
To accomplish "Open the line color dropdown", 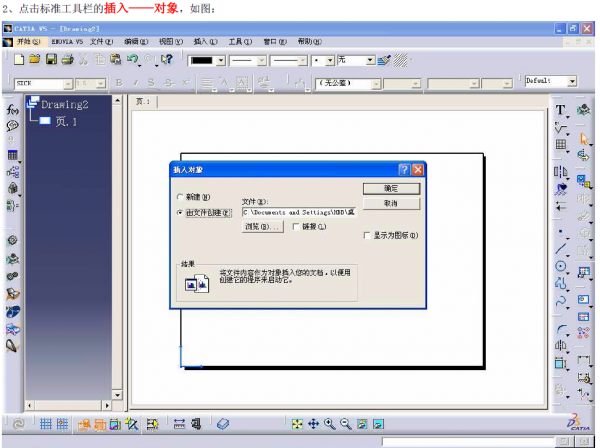I will coord(221,60).
